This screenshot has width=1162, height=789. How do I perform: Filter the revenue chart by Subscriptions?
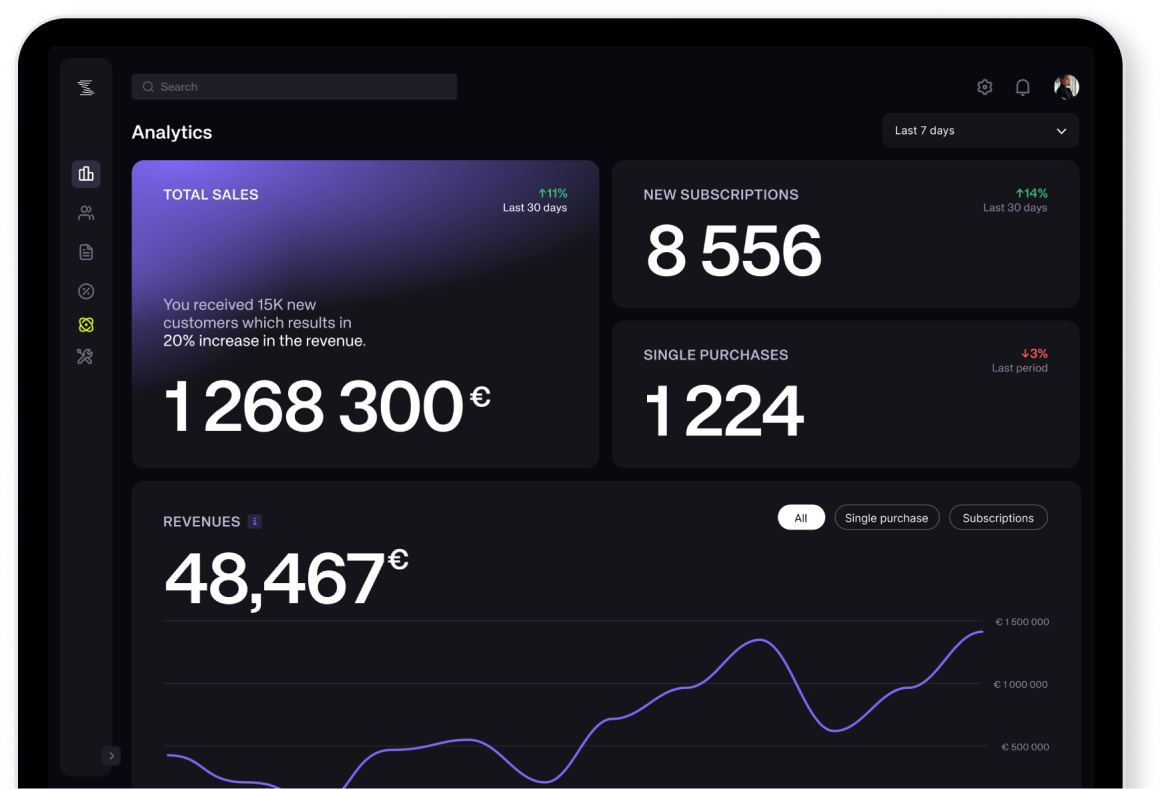[997, 518]
